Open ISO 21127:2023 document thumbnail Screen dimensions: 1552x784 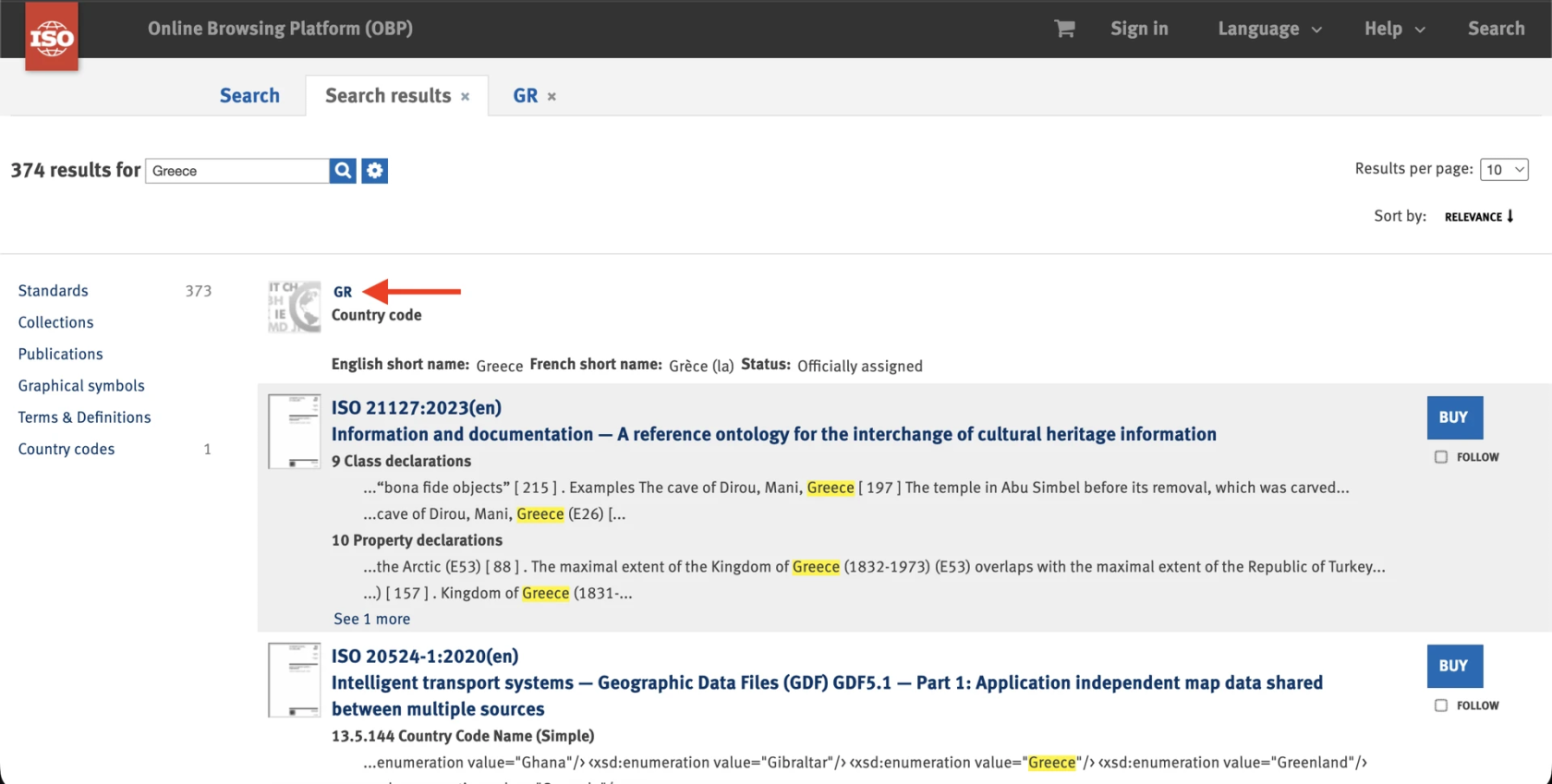coord(295,431)
